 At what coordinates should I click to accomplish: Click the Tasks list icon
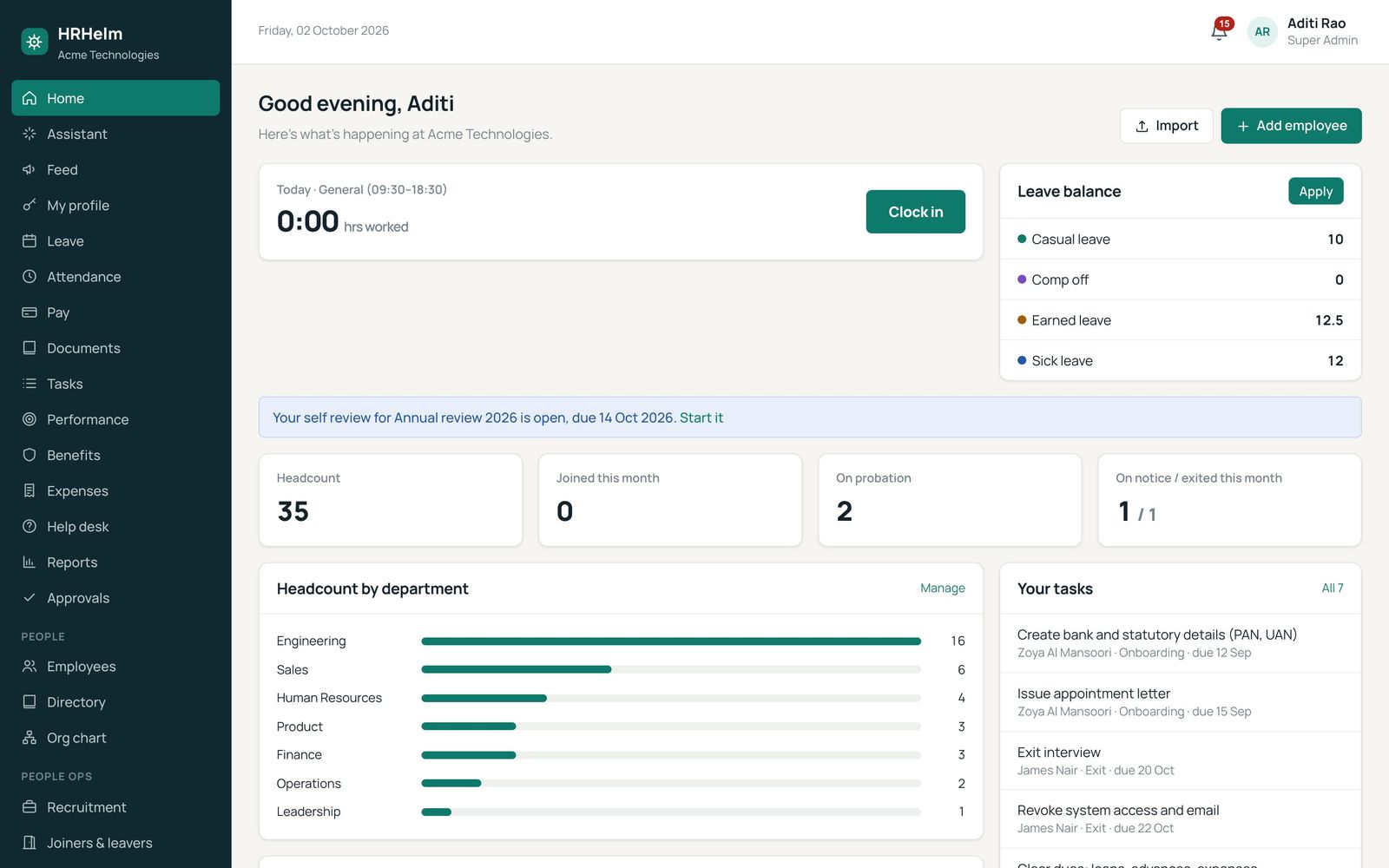coord(30,383)
